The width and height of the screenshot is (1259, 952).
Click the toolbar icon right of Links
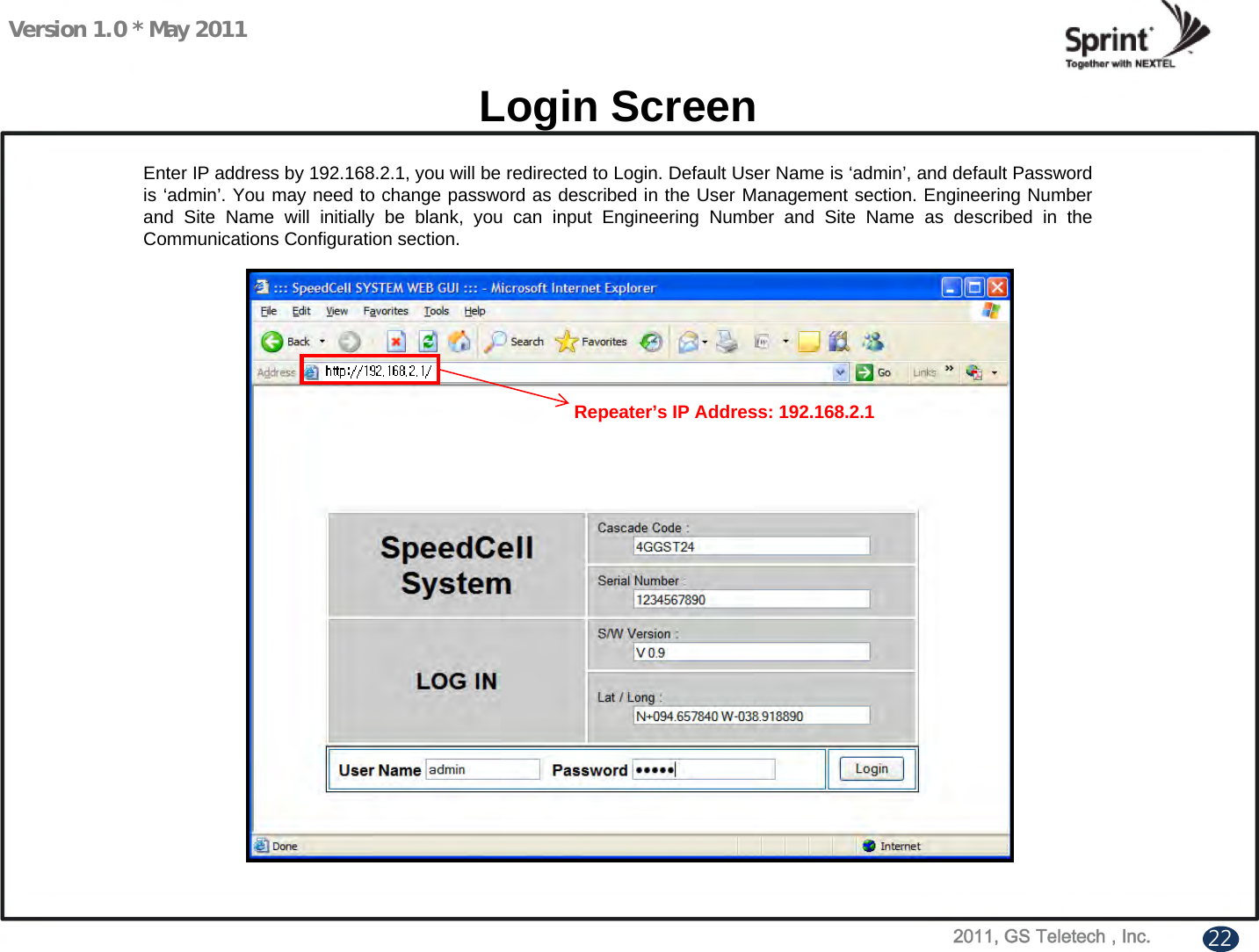click(973, 372)
